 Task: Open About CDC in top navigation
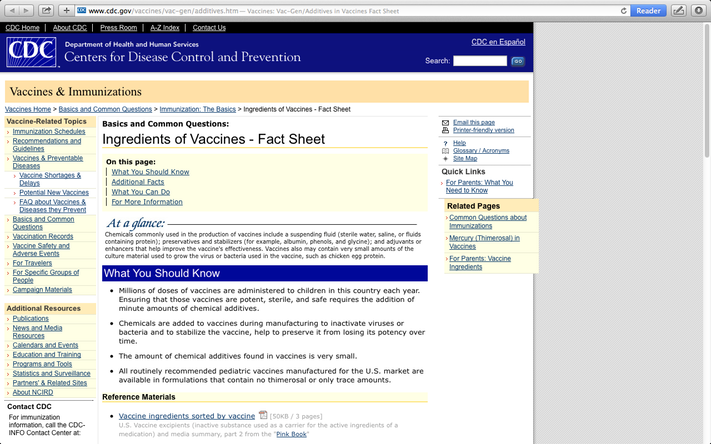(x=70, y=28)
